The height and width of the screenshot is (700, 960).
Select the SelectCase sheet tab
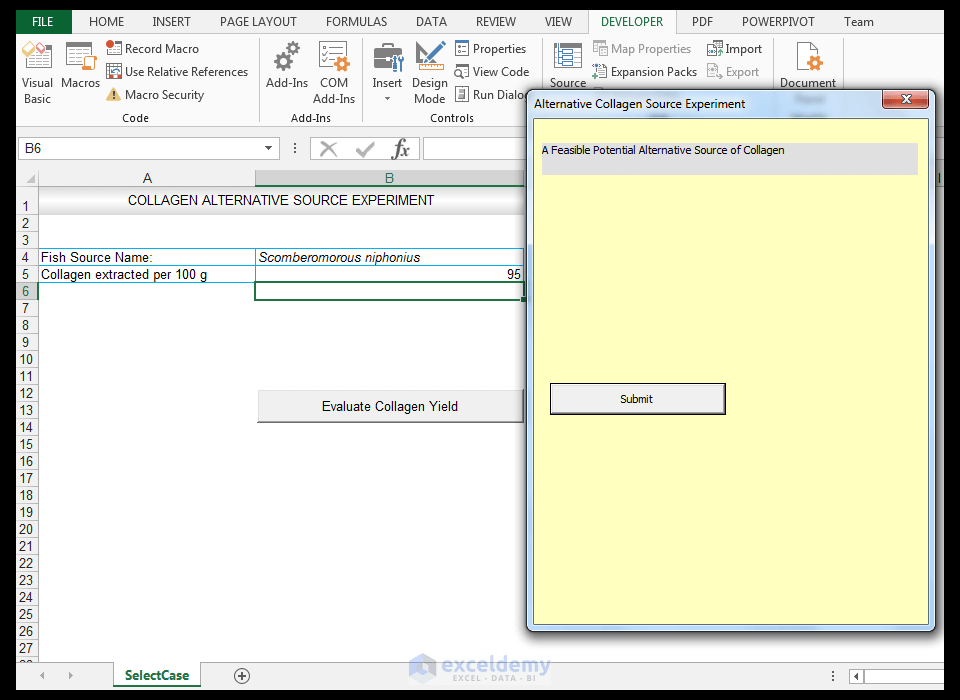pos(156,676)
